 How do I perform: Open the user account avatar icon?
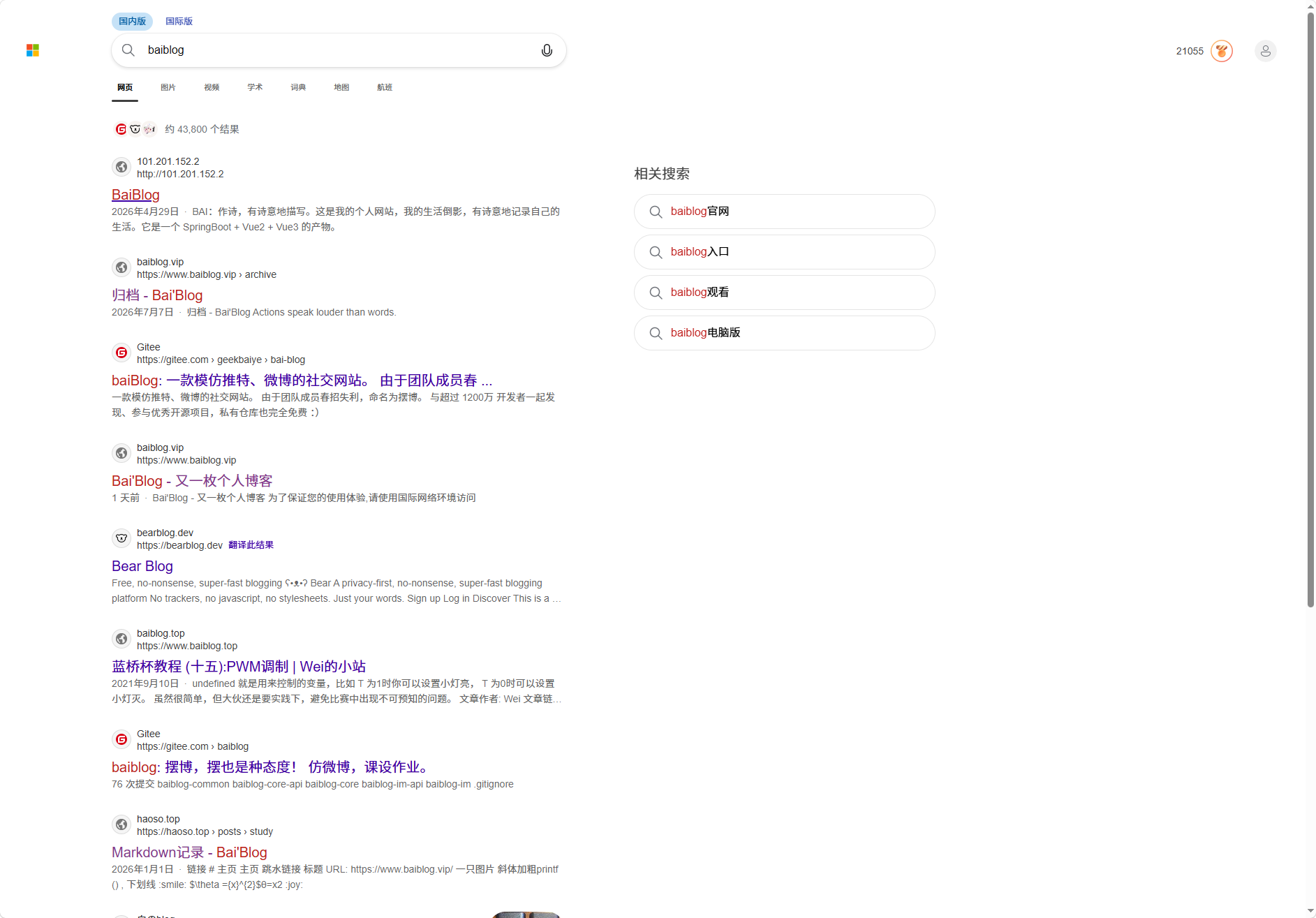pyautogui.click(x=1266, y=51)
